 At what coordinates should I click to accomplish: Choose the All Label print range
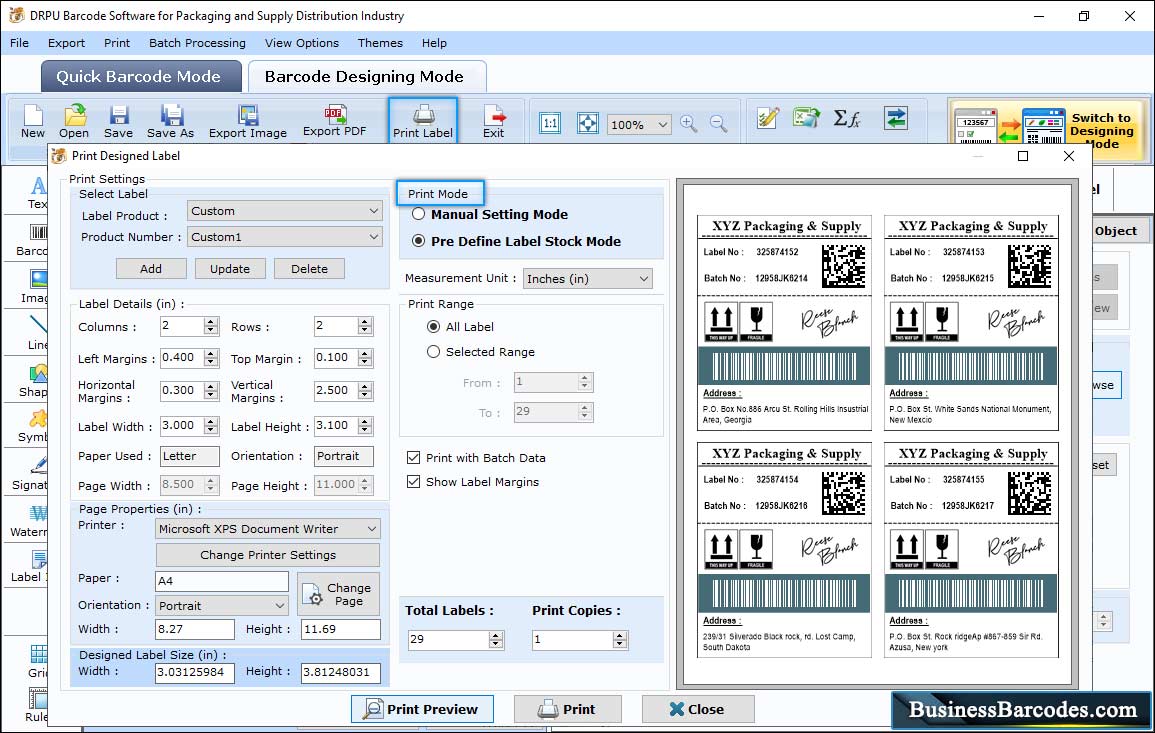coord(433,326)
